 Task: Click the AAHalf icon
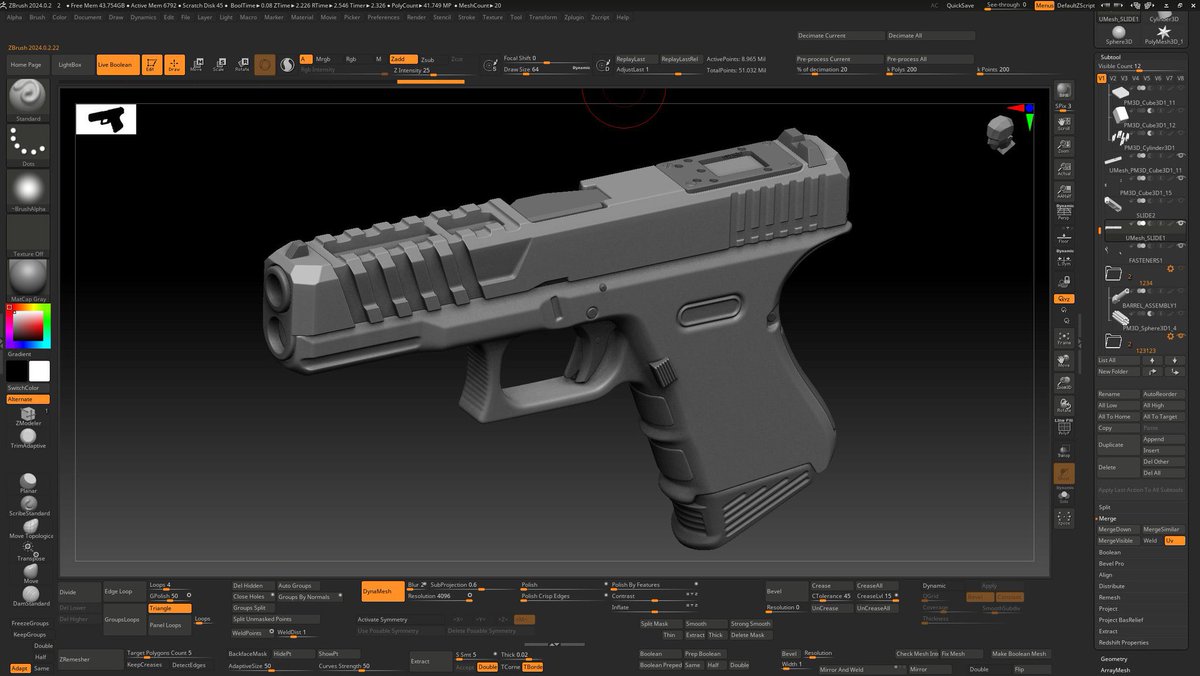tap(1064, 190)
